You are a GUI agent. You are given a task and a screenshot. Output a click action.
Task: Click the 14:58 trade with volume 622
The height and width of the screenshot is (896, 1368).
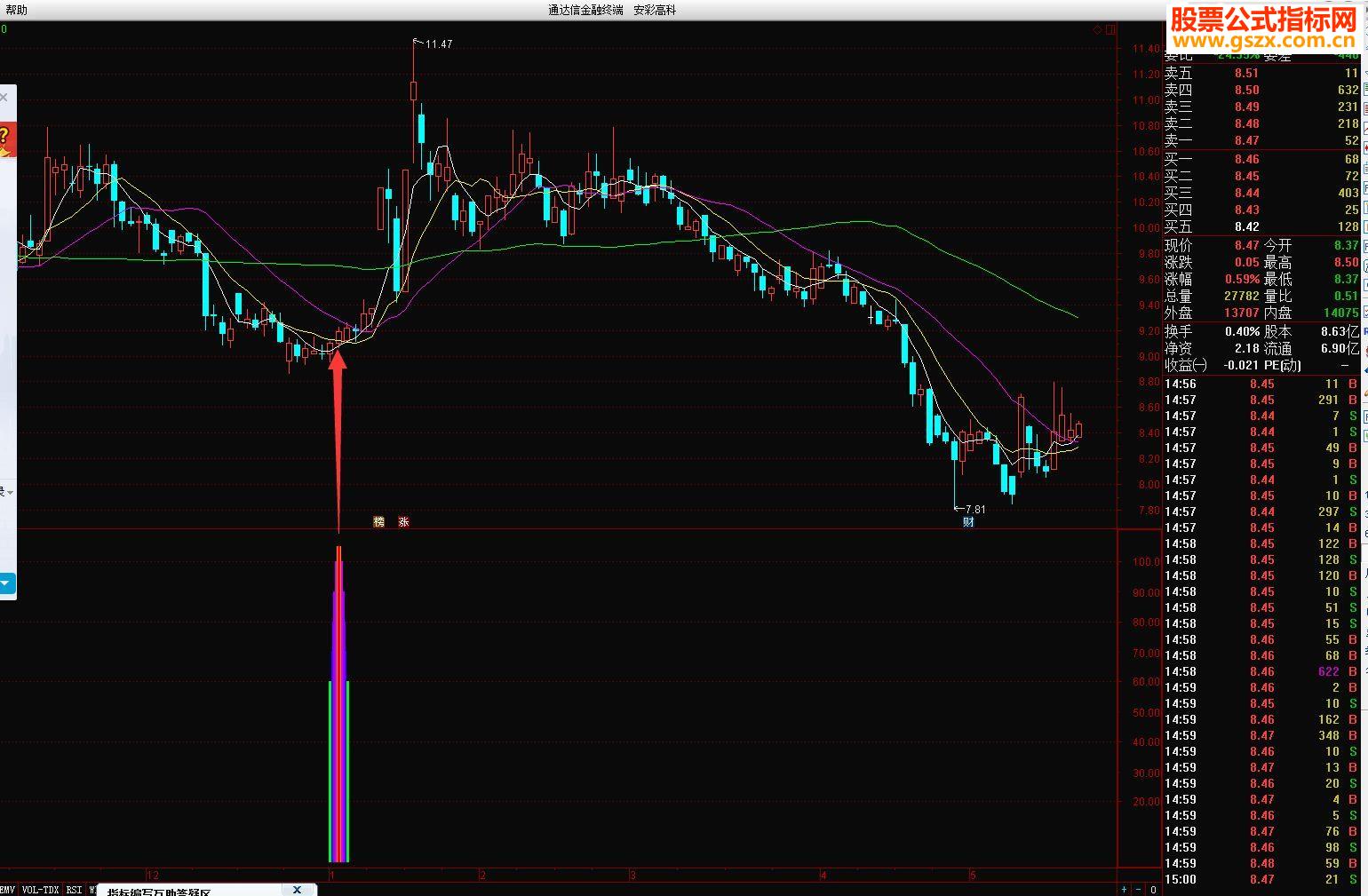click(x=1261, y=671)
